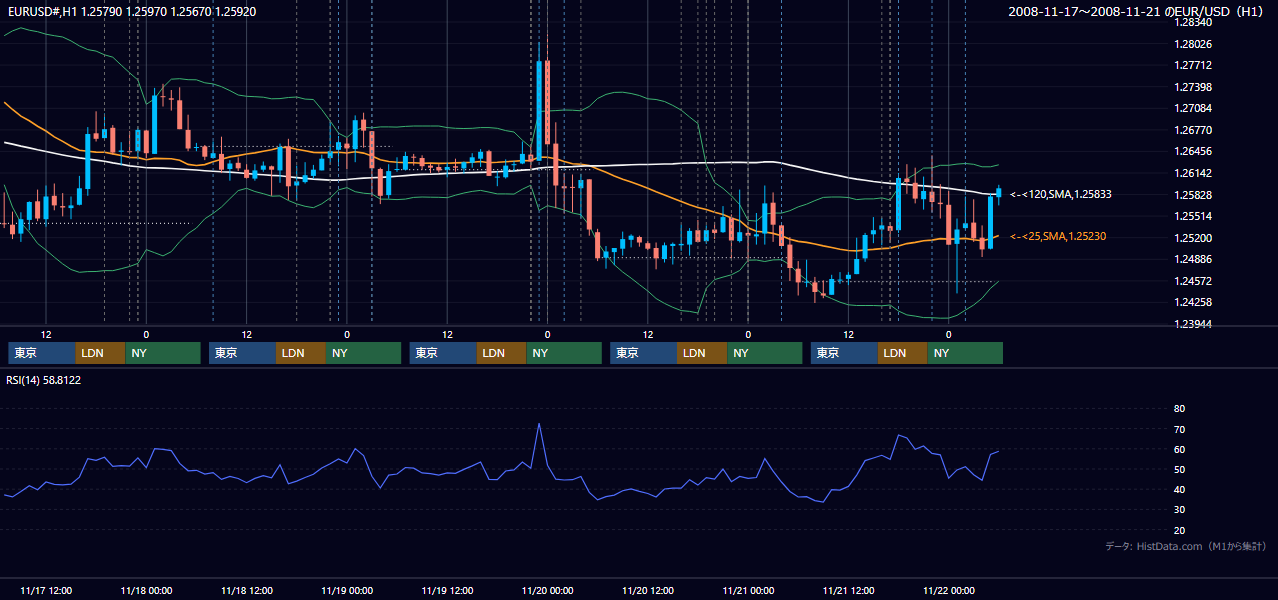
Task: Select the 11/17 12:00 time axis label
Action: (46, 591)
